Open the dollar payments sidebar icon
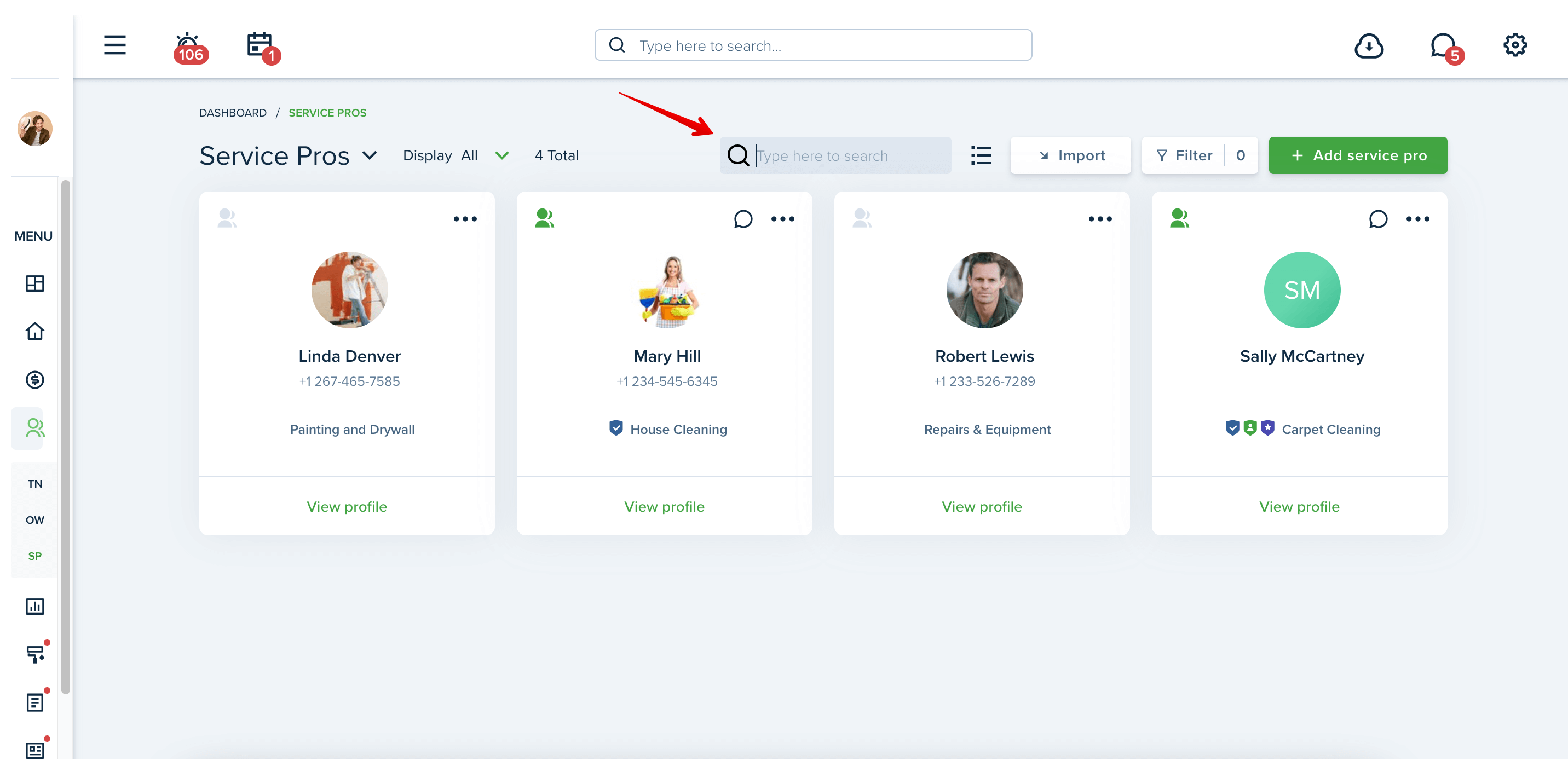1568x759 pixels. point(34,380)
